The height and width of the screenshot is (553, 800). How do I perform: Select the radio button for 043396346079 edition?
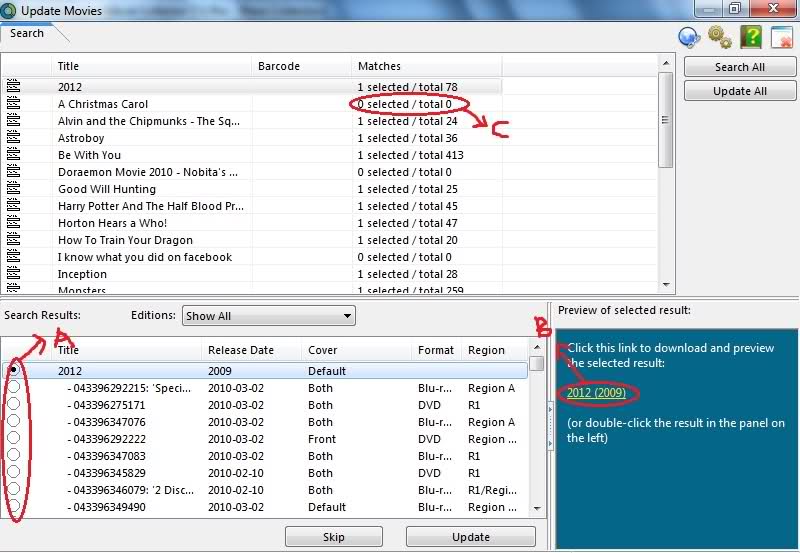(14, 489)
